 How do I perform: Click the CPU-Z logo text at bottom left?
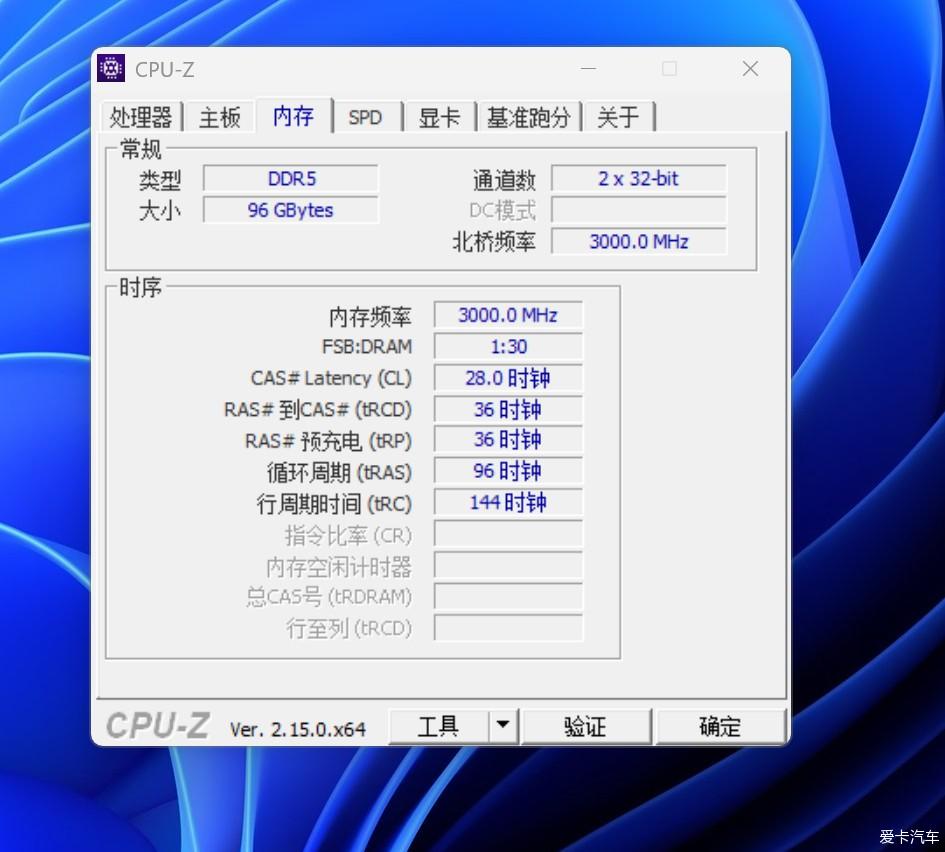(158, 725)
